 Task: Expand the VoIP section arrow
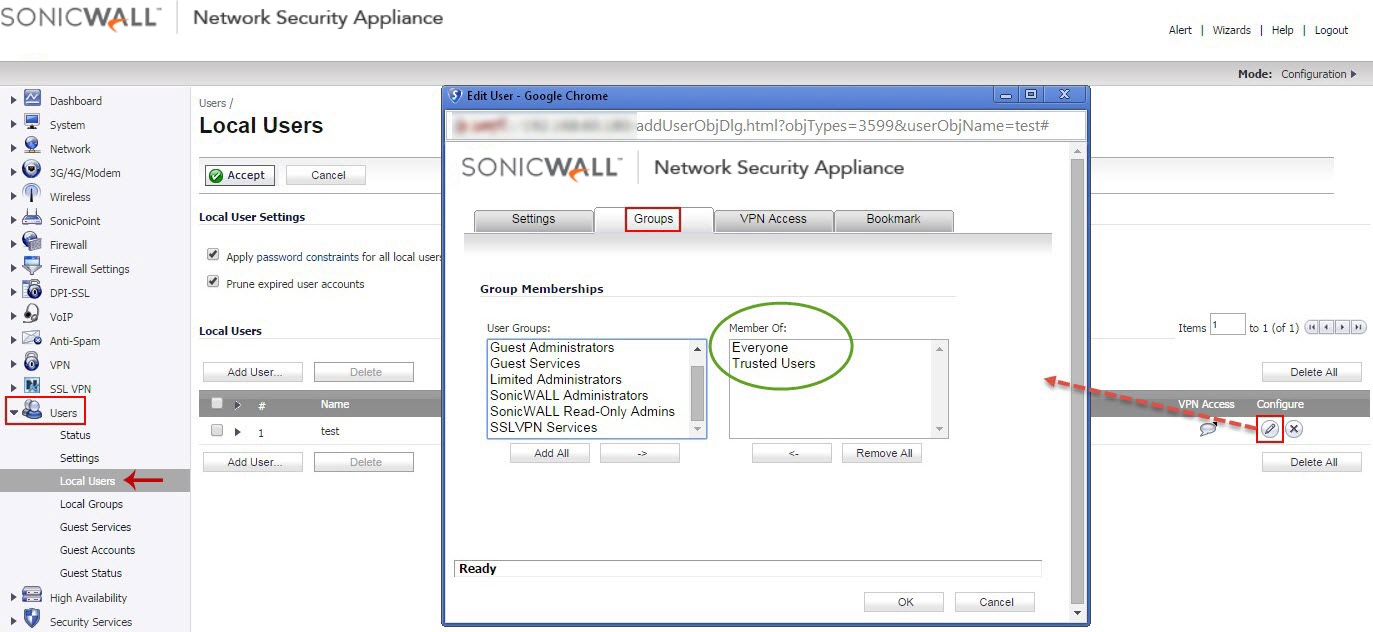(13, 316)
